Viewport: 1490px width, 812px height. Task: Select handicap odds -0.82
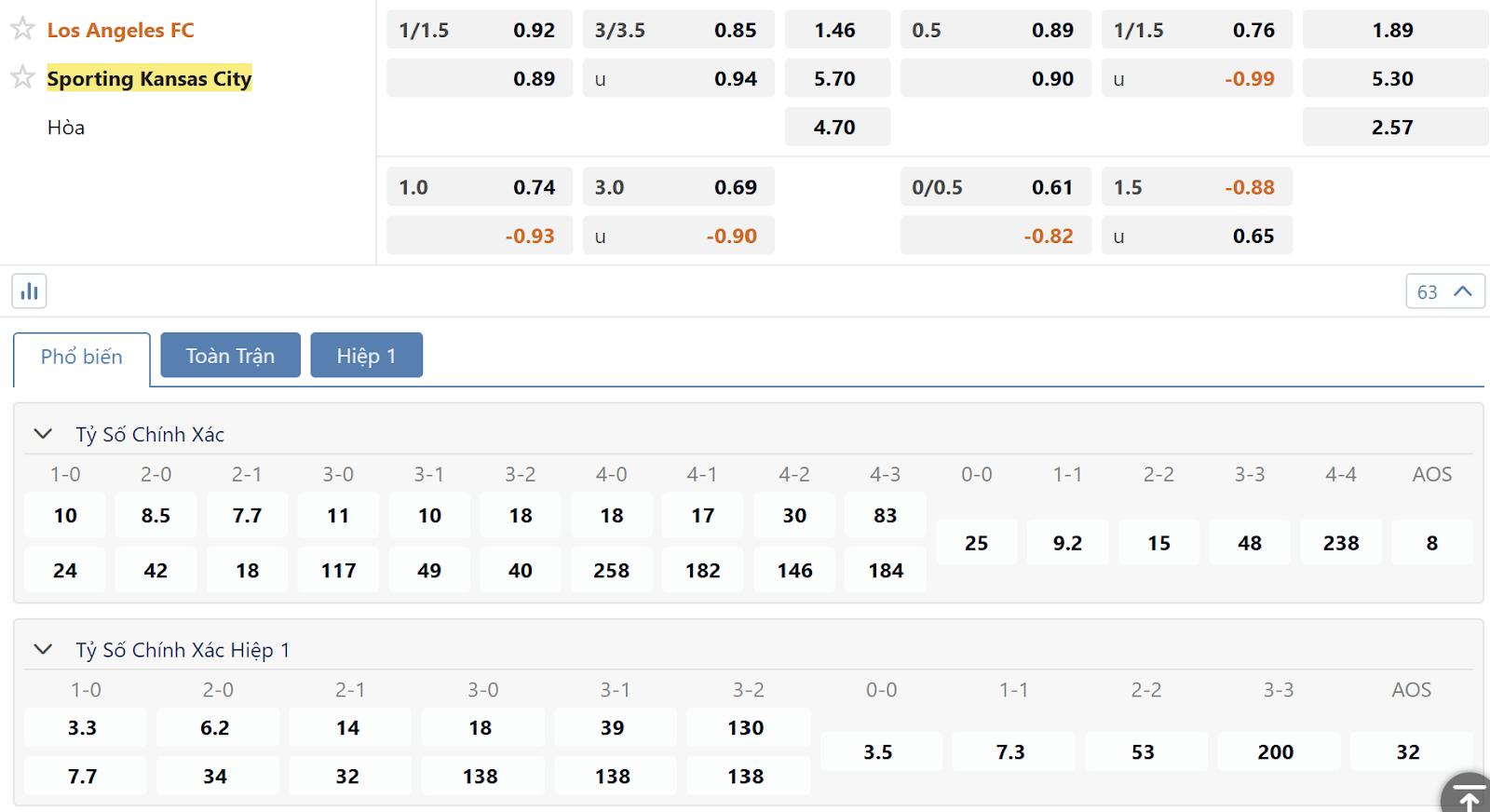[996, 236]
